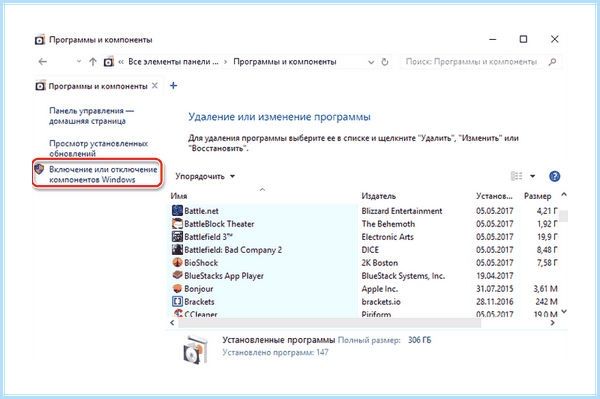Image resolution: width=600 pixels, height=399 pixels.
Task: Click publisher BlueStack Systems, Inc.
Action: point(403,276)
